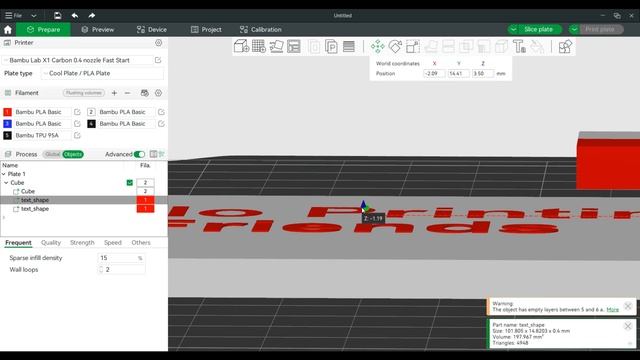Open the Text shape tool
The width and height of the screenshot is (640, 360).
[519, 47]
